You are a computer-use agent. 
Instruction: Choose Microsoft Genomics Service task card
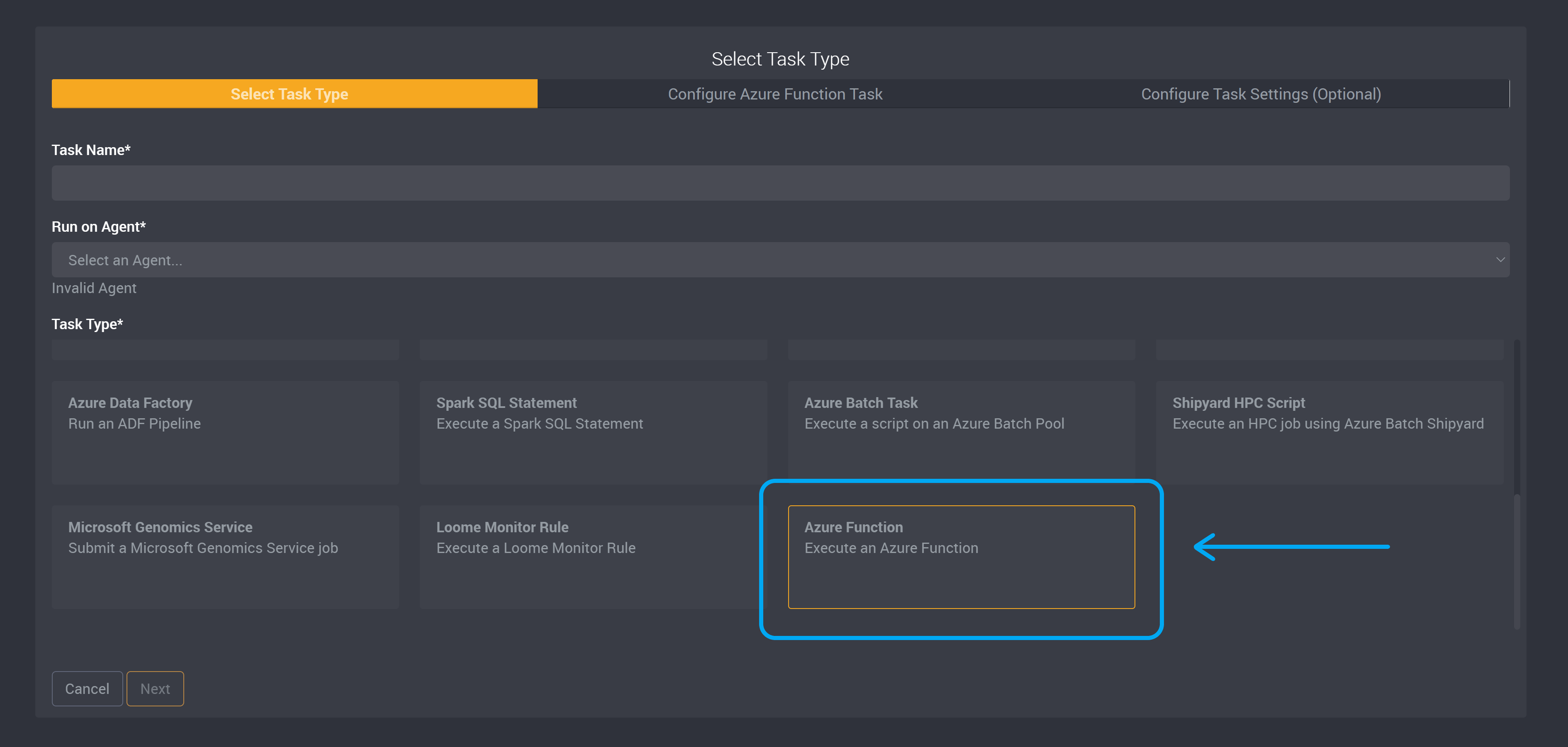(x=225, y=557)
